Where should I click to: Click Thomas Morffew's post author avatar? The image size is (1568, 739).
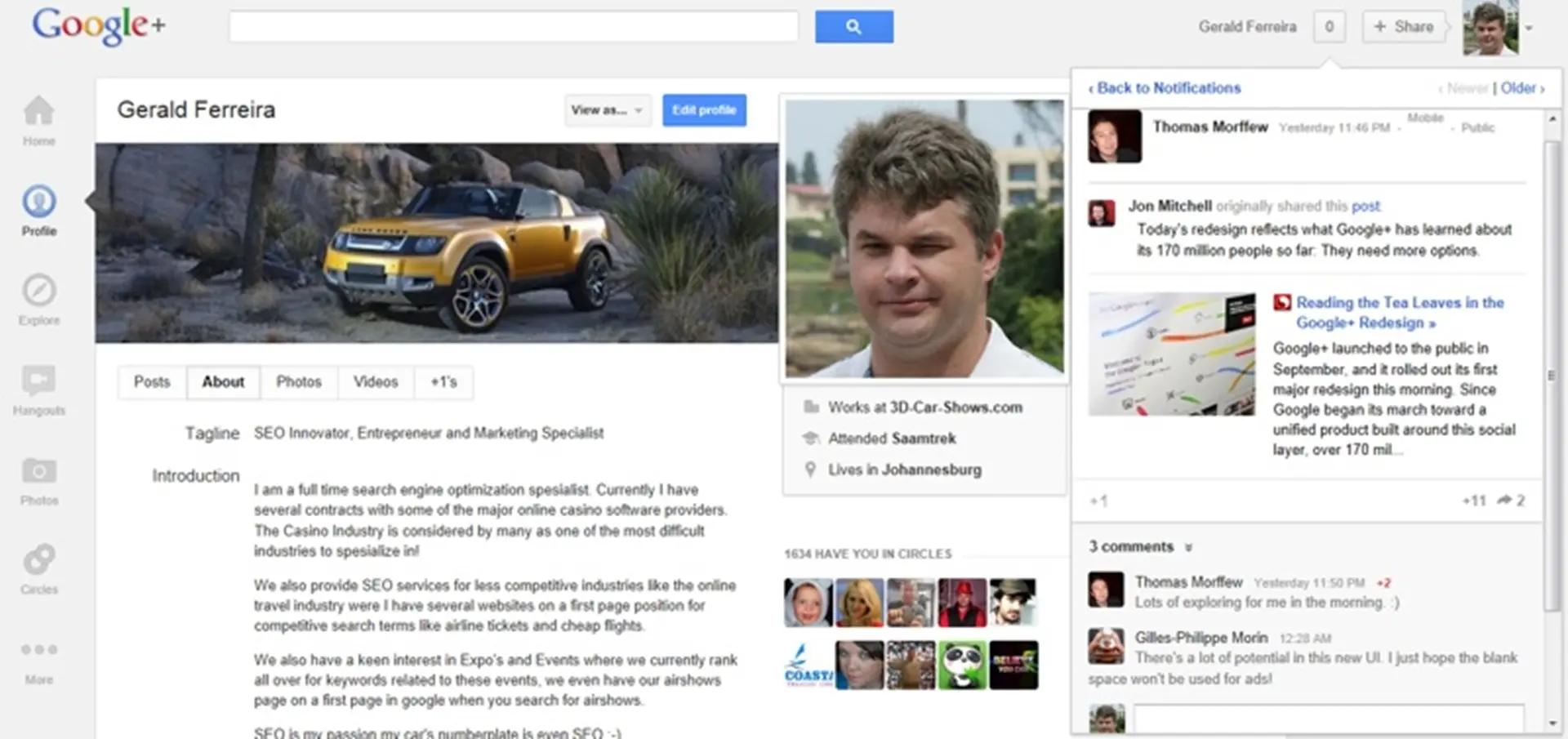(x=1115, y=136)
